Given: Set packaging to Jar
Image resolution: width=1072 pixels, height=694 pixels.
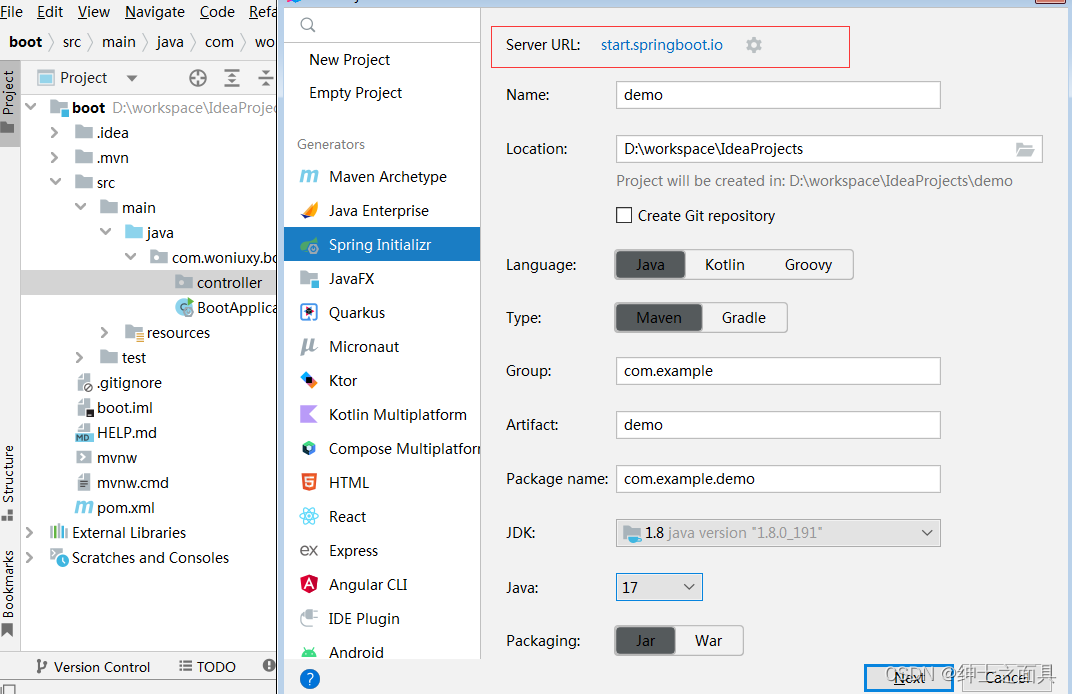Looking at the screenshot, I should click(x=645, y=641).
